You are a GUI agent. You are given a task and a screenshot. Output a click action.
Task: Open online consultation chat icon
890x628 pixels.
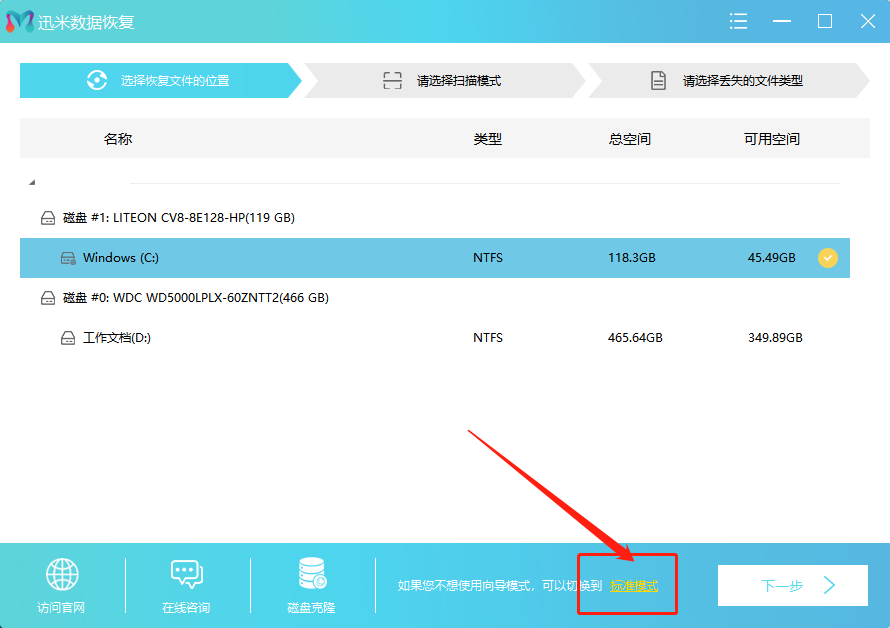point(186,575)
